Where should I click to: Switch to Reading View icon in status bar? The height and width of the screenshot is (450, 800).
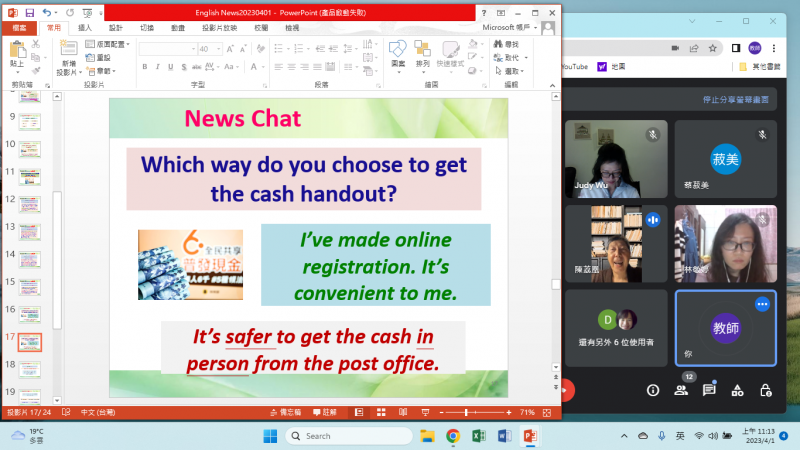pos(403,412)
